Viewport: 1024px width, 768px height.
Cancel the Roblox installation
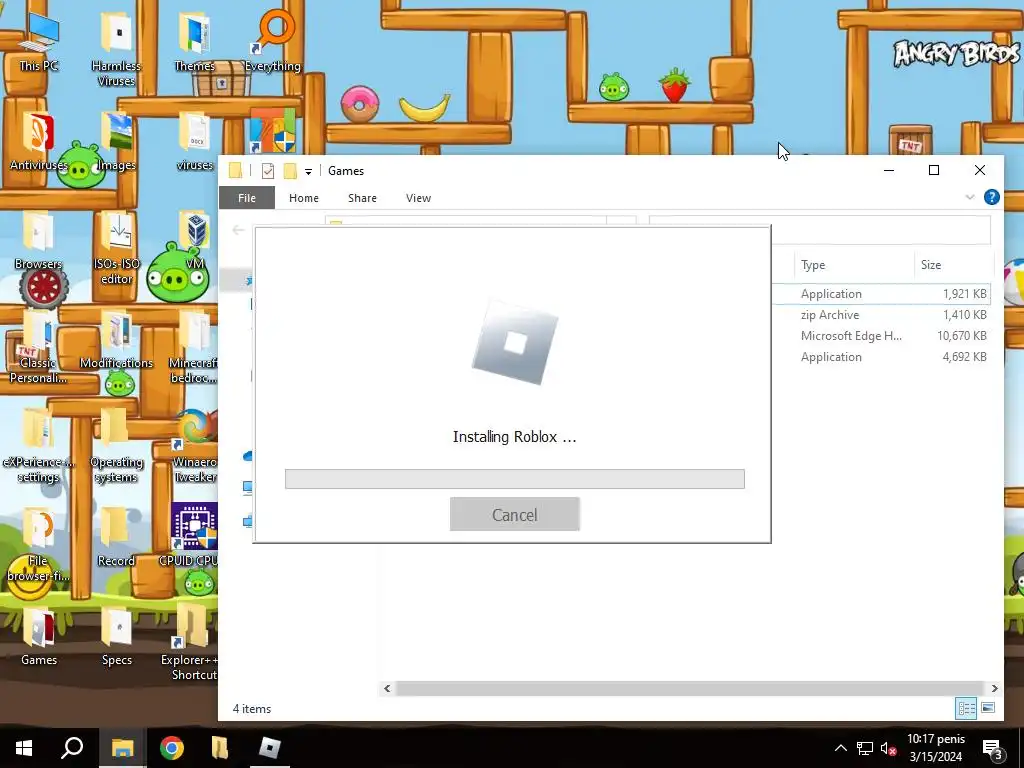coord(515,515)
